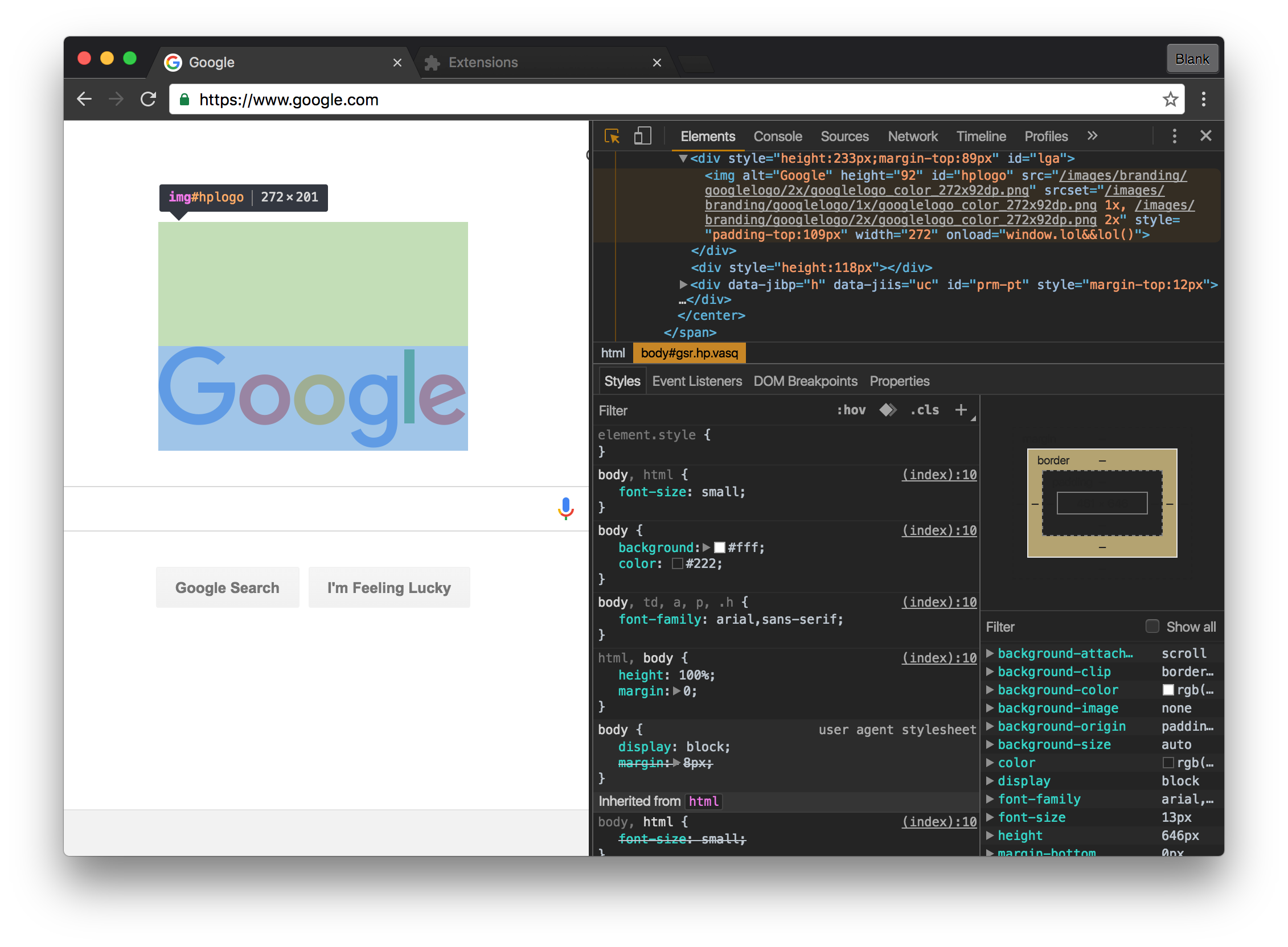Switch to DOM Breakpoints pane
Image resolution: width=1288 pixels, height=947 pixels.
(805, 381)
